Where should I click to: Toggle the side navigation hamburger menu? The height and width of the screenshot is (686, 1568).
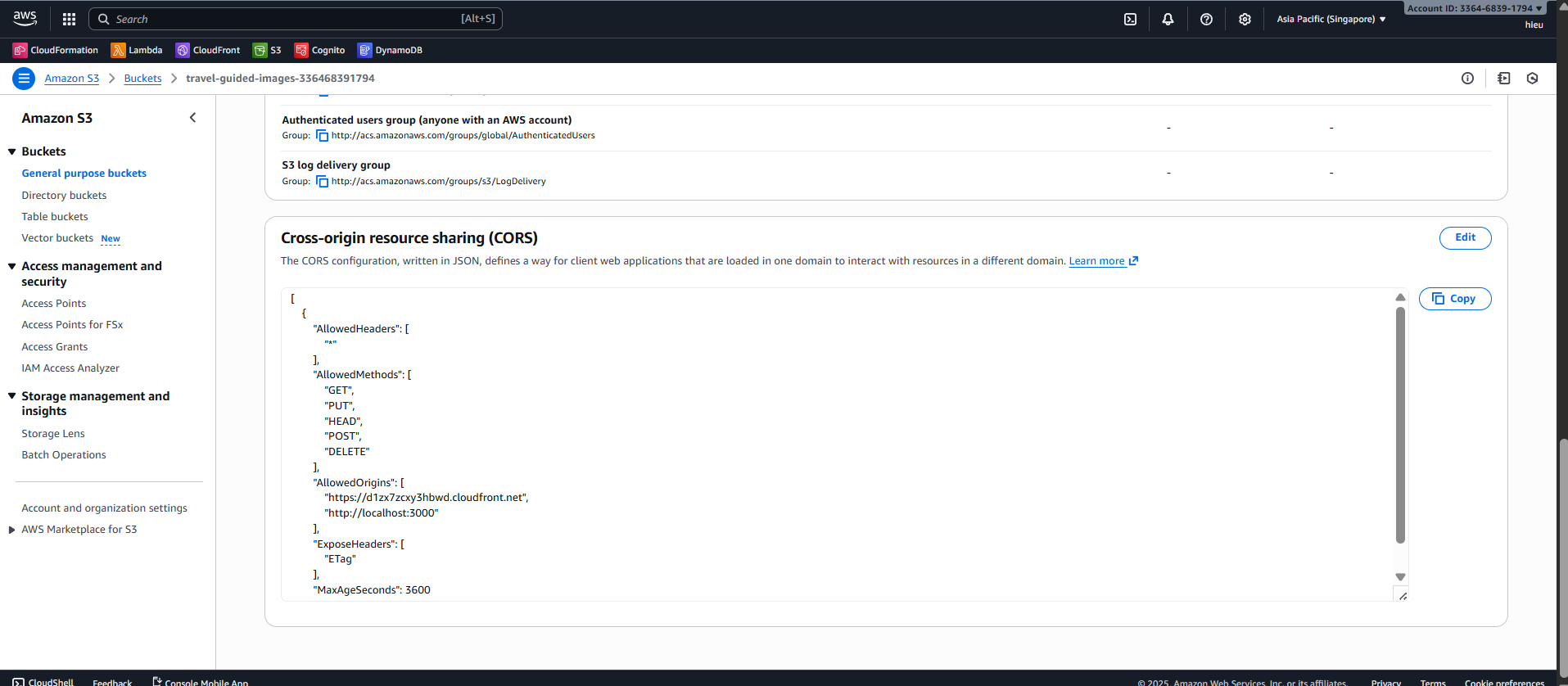[24, 79]
